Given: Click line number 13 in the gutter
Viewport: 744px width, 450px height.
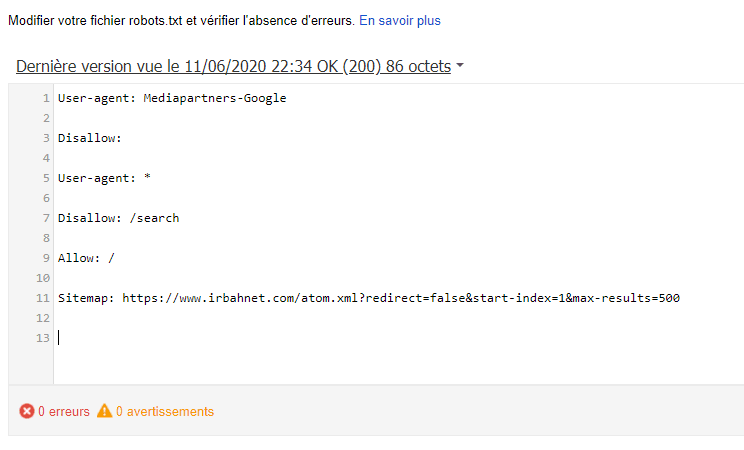Looking at the screenshot, I should click(43, 338).
